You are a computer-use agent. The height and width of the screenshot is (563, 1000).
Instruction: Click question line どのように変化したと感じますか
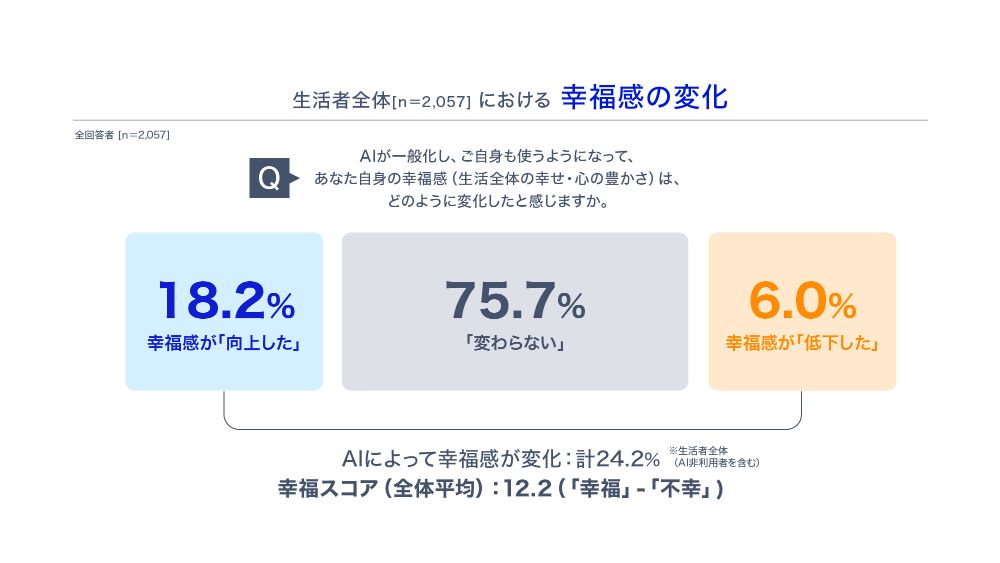(497, 201)
